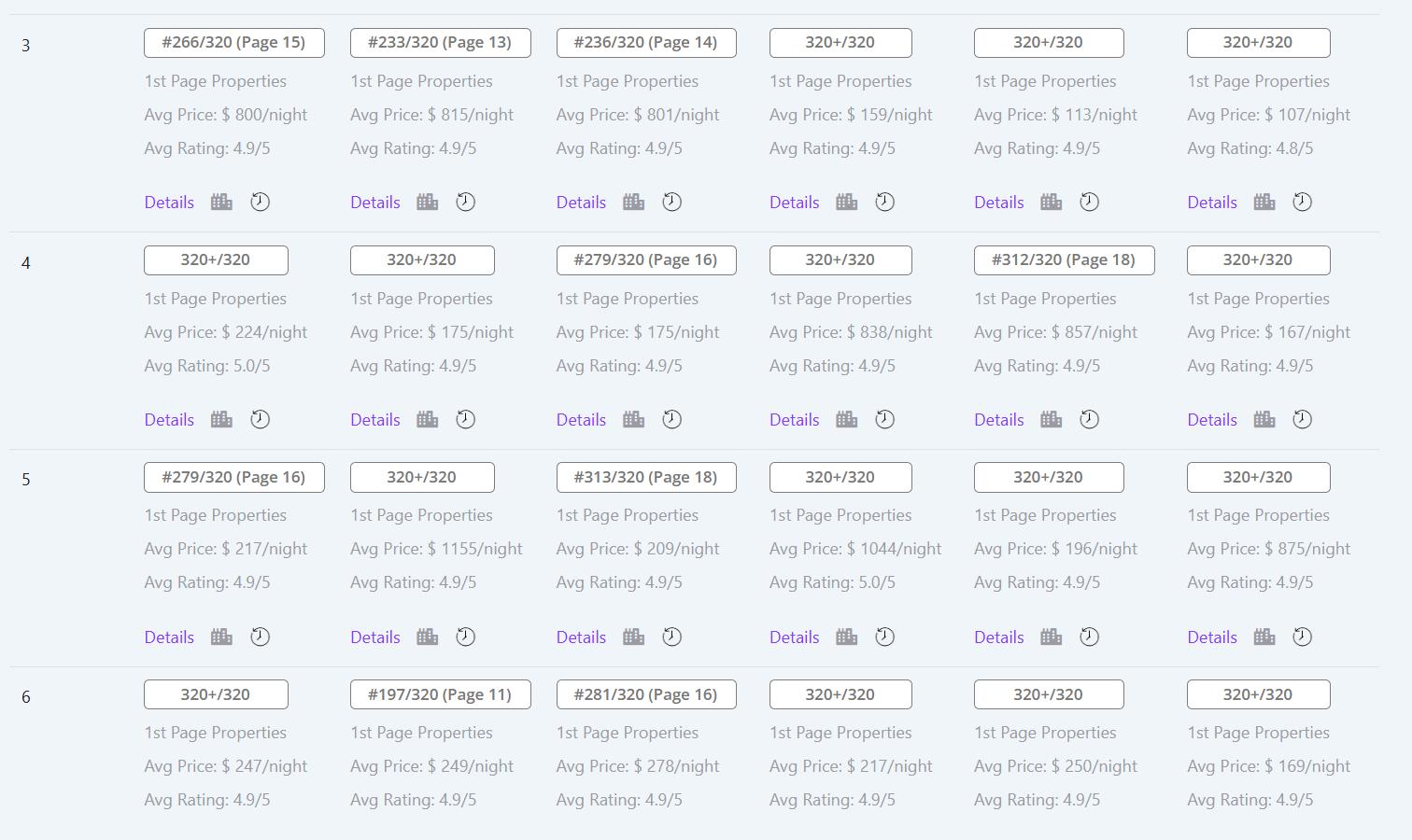Image resolution: width=1412 pixels, height=840 pixels.
Task: Open Details for row 4's $838/night card
Action: coord(794,420)
